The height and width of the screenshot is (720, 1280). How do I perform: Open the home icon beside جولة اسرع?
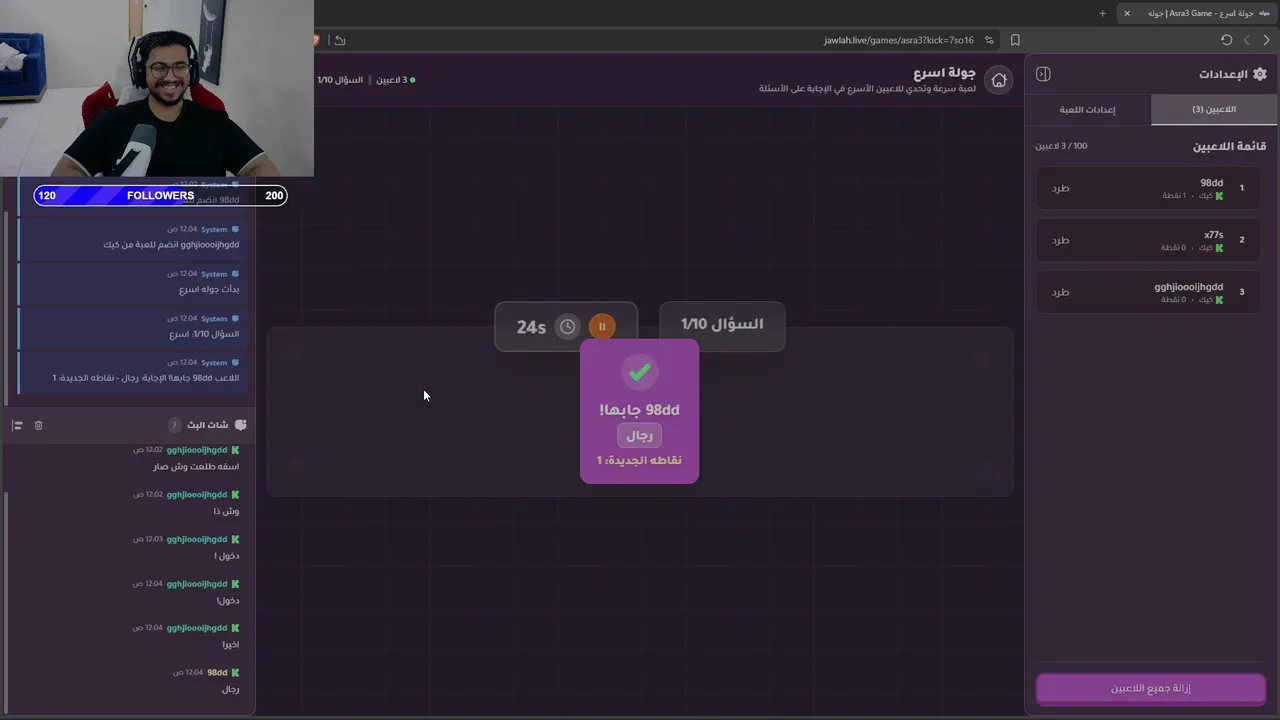point(998,80)
